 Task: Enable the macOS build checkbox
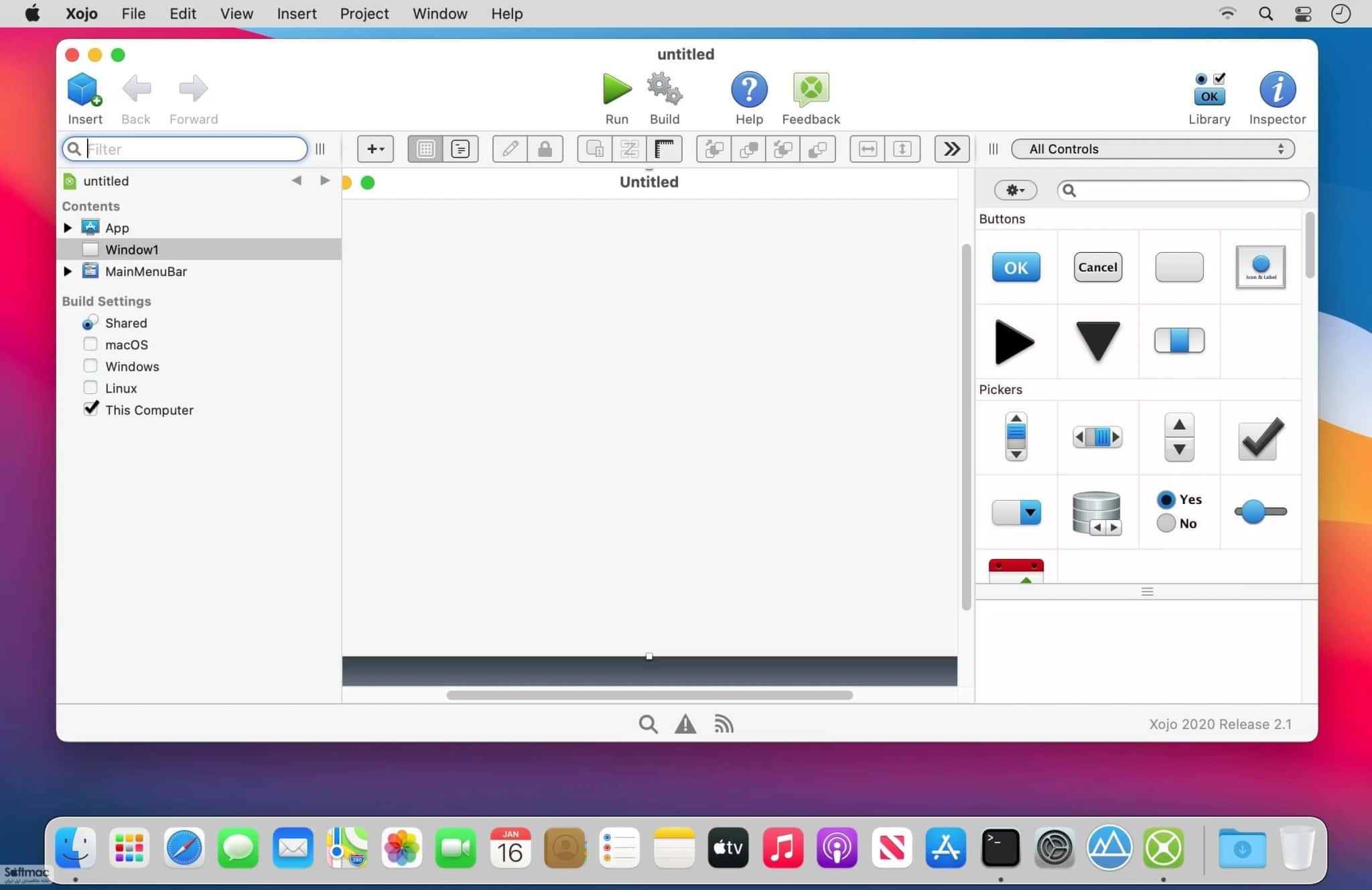90,344
